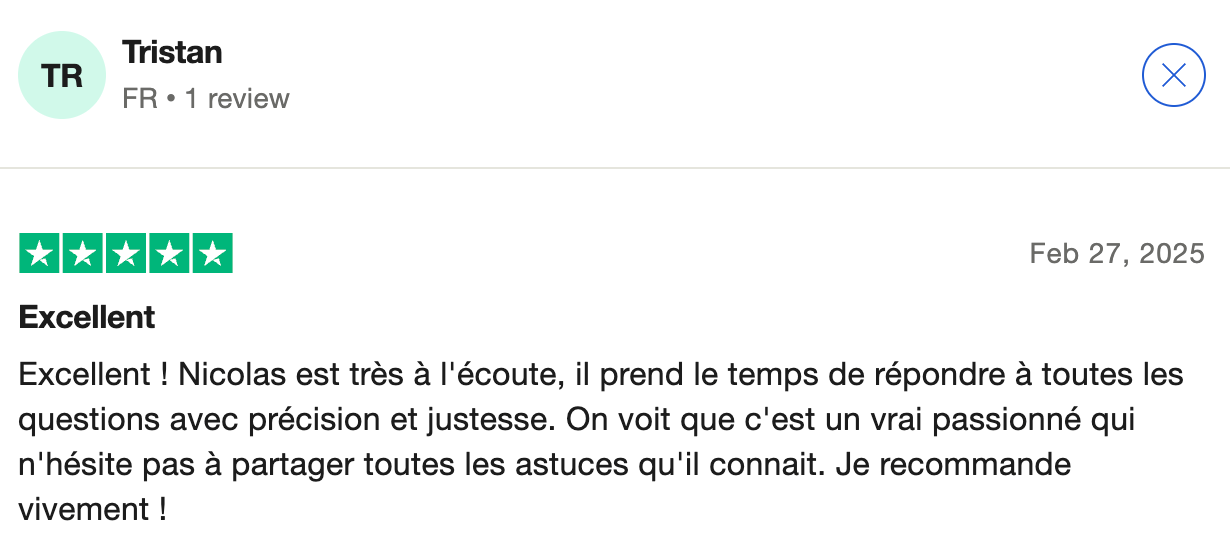Click the bold "Excellent" review title

[x=87, y=318]
